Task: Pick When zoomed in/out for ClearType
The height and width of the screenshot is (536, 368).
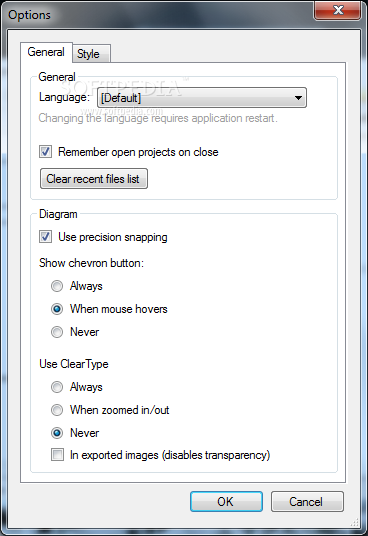Action: click(57, 410)
